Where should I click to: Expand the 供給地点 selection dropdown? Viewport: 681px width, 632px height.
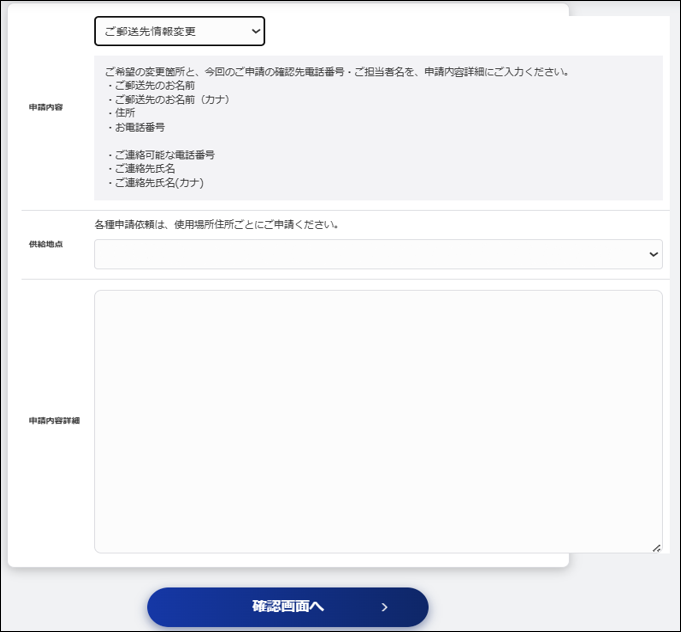pos(378,254)
